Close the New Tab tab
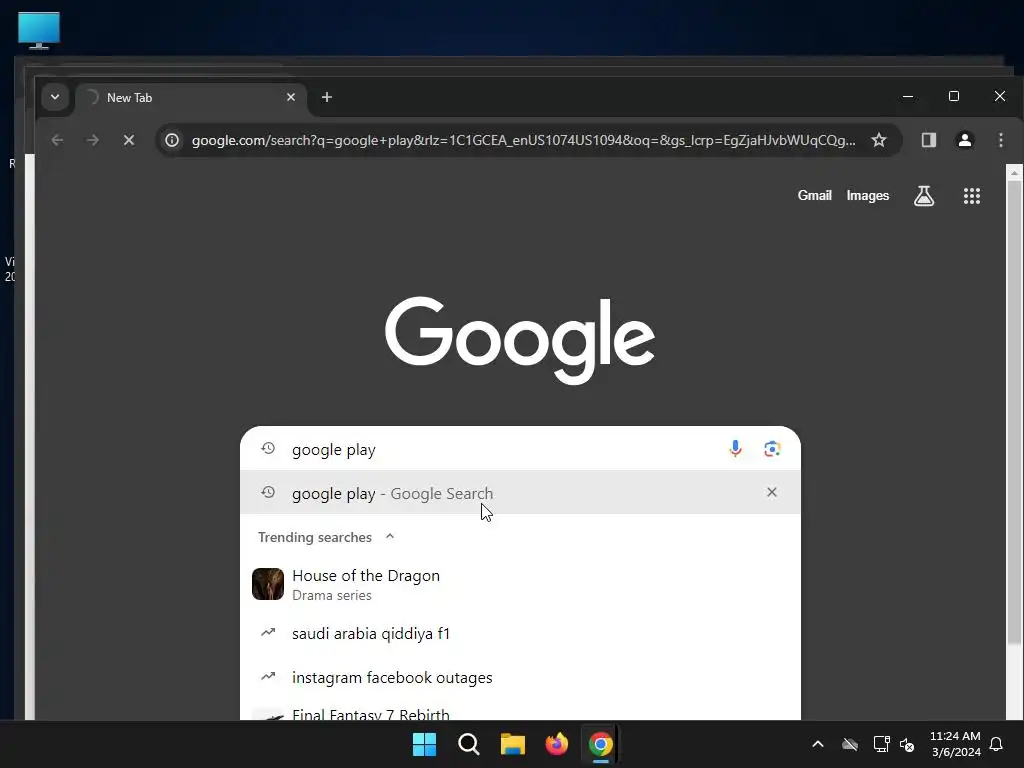The height and width of the screenshot is (768, 1024). [x=291, y=97]
